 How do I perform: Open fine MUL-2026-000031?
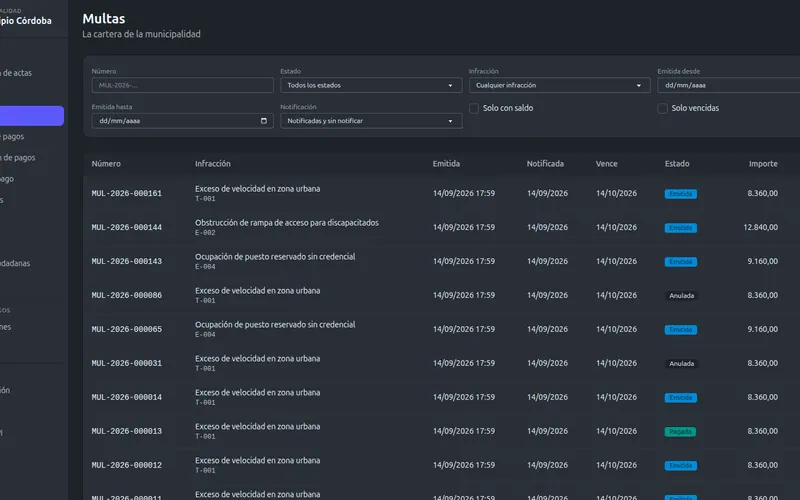(x=127, y=363)
